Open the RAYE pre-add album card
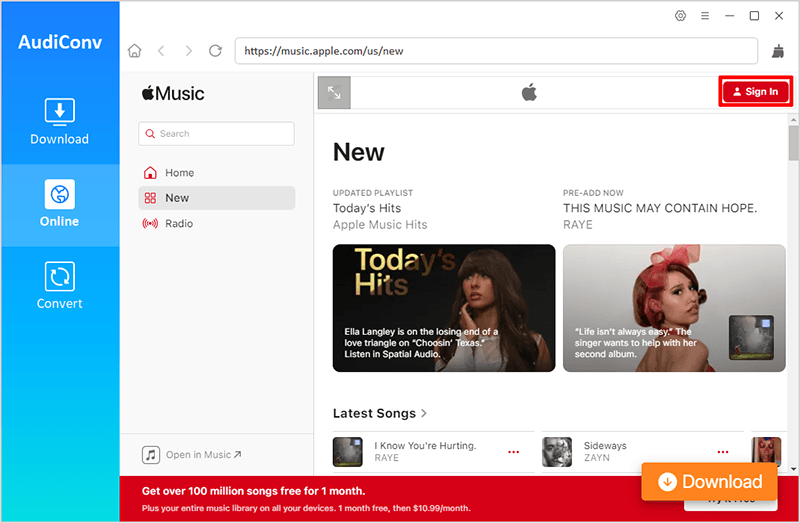This screenshot has height=523, width=800. pos(674,308)
